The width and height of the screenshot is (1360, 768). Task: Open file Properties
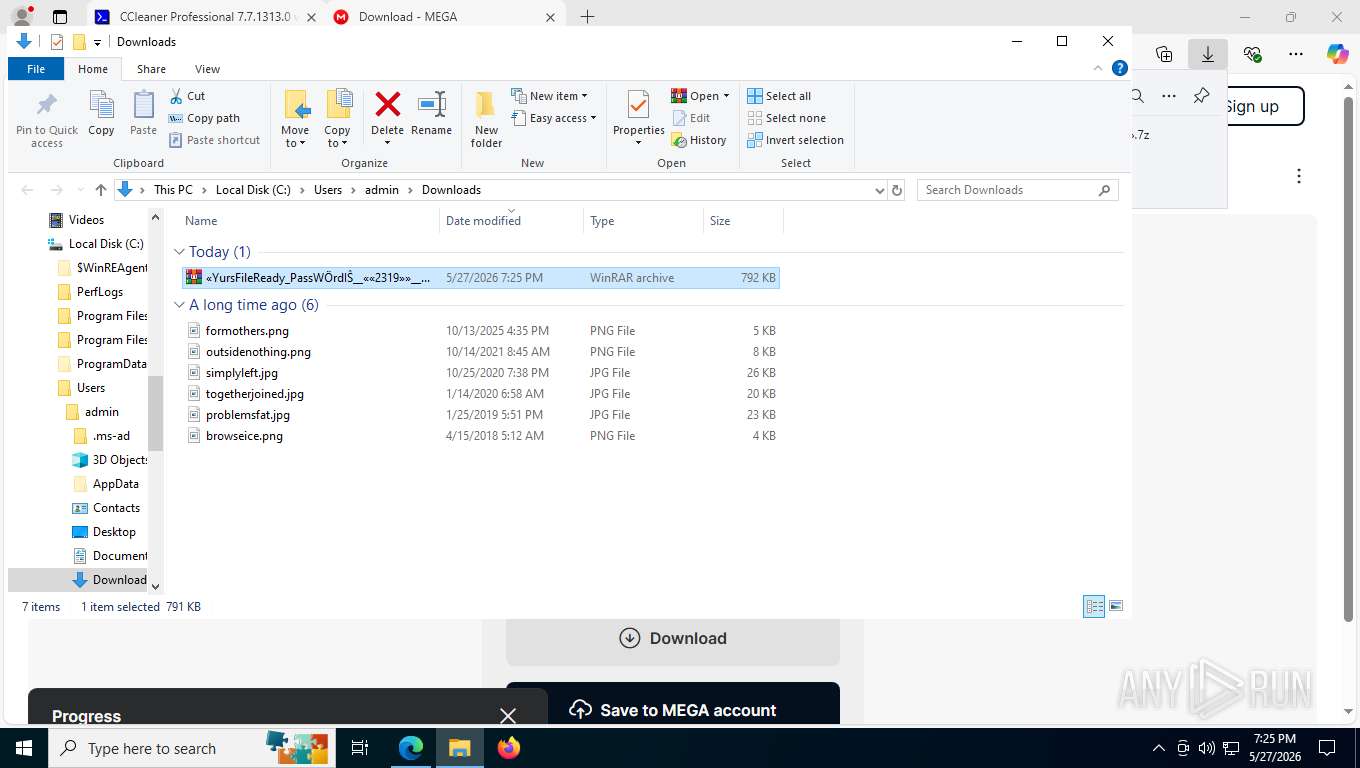[x=639, y=119]
